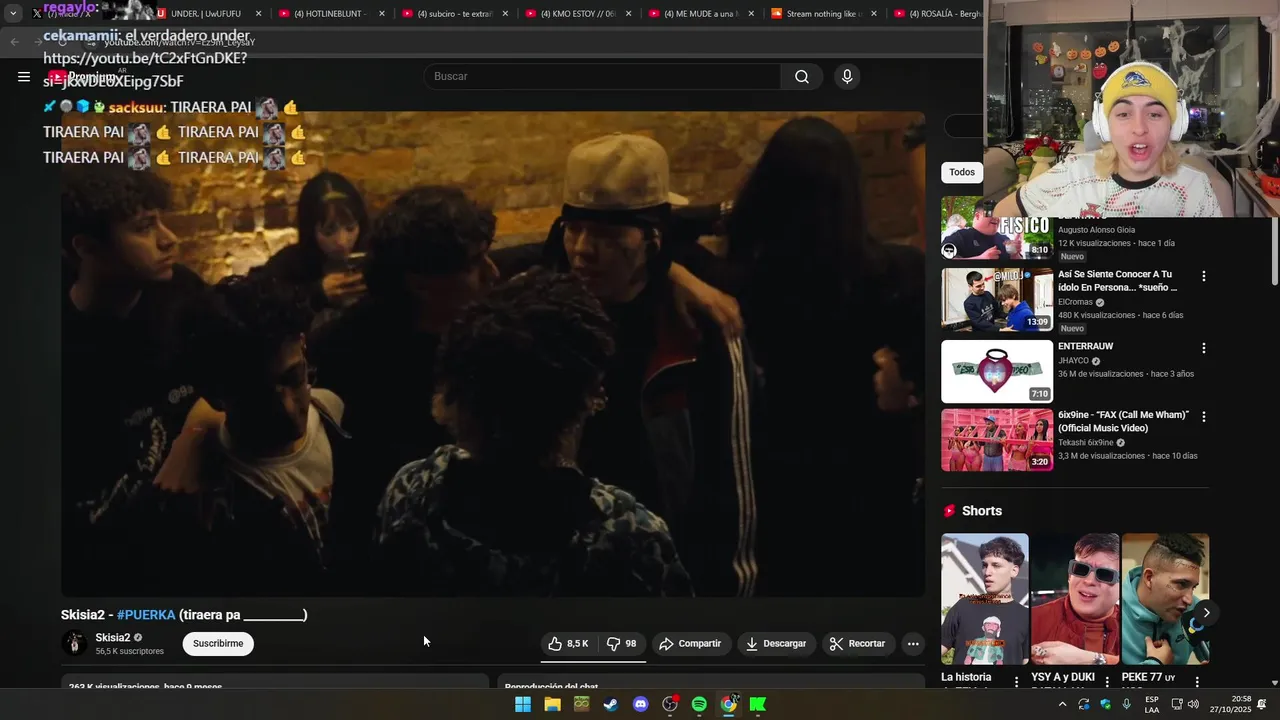Open the 'La historia' short thumbnail
Viewport: 1280px width, 720px height.
985,599
